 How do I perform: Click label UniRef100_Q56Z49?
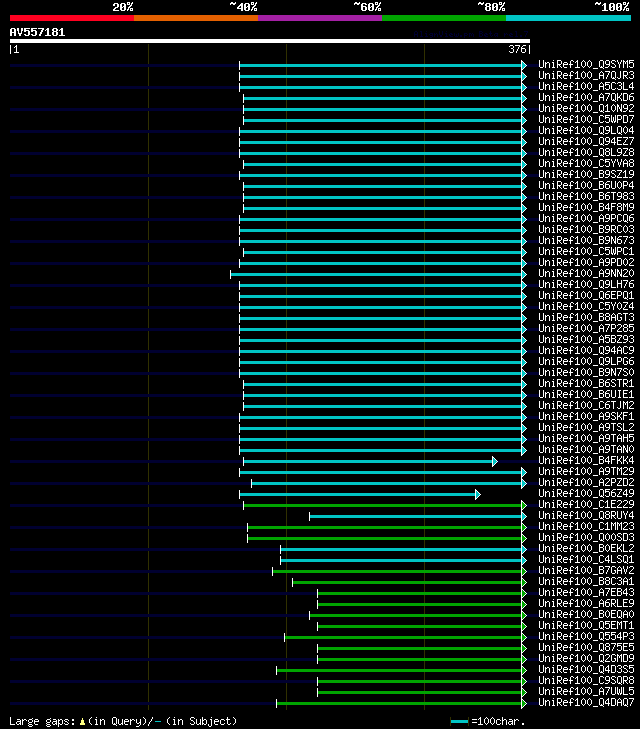pos(586,493)
